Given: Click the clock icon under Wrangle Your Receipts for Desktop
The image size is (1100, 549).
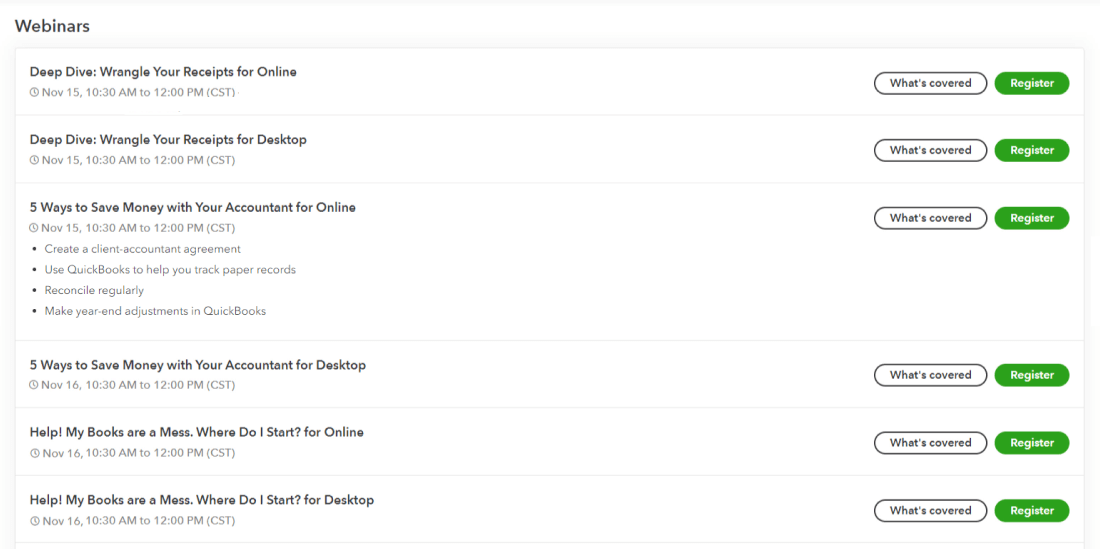Looking at the screenshot, I should [x=34, y=160].
